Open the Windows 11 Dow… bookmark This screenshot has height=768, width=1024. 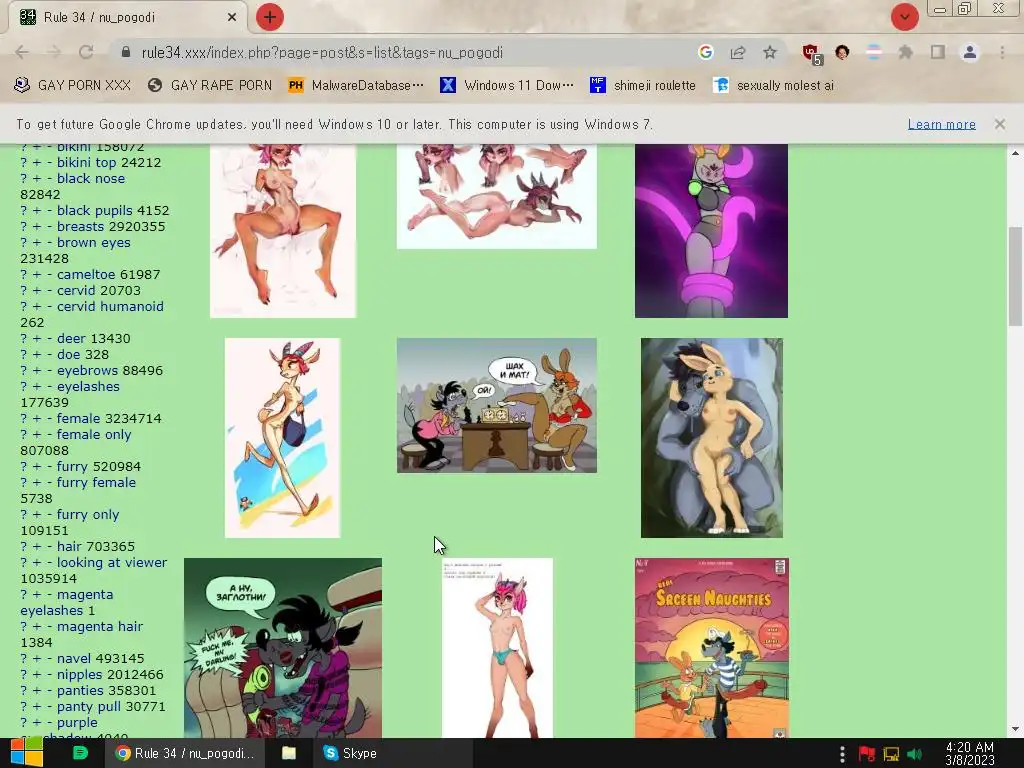tap(507, 85)
